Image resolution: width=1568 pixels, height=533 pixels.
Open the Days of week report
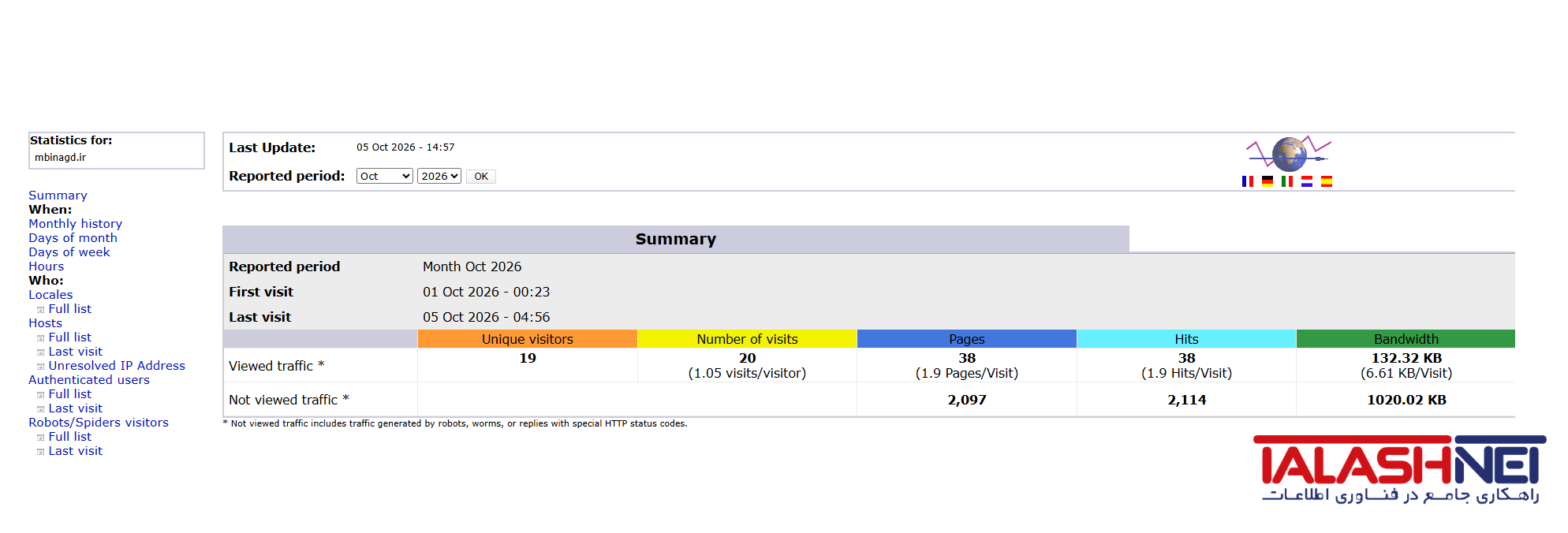pos(69,252)
